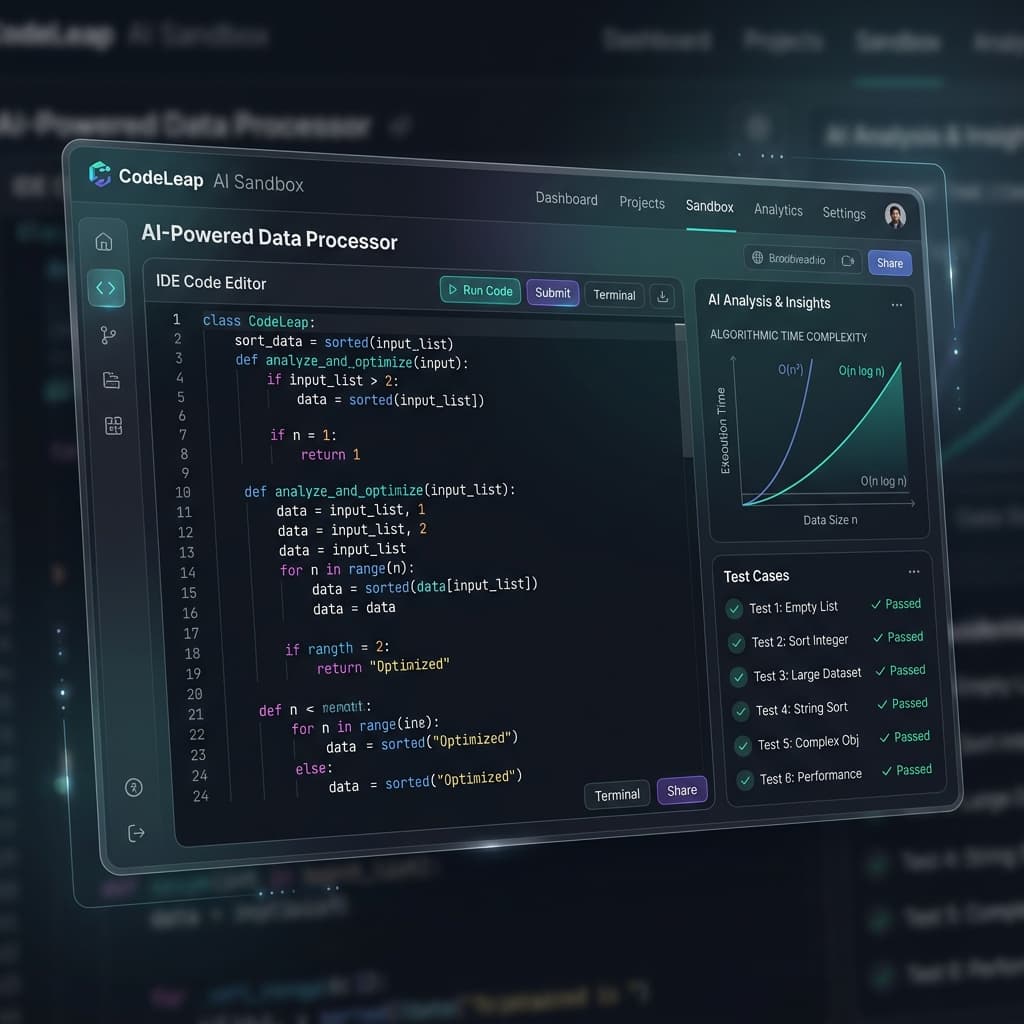Viewport: 1024px width, 1024px height.
Task: Click the Share button in the header
Action: point(889,263)
